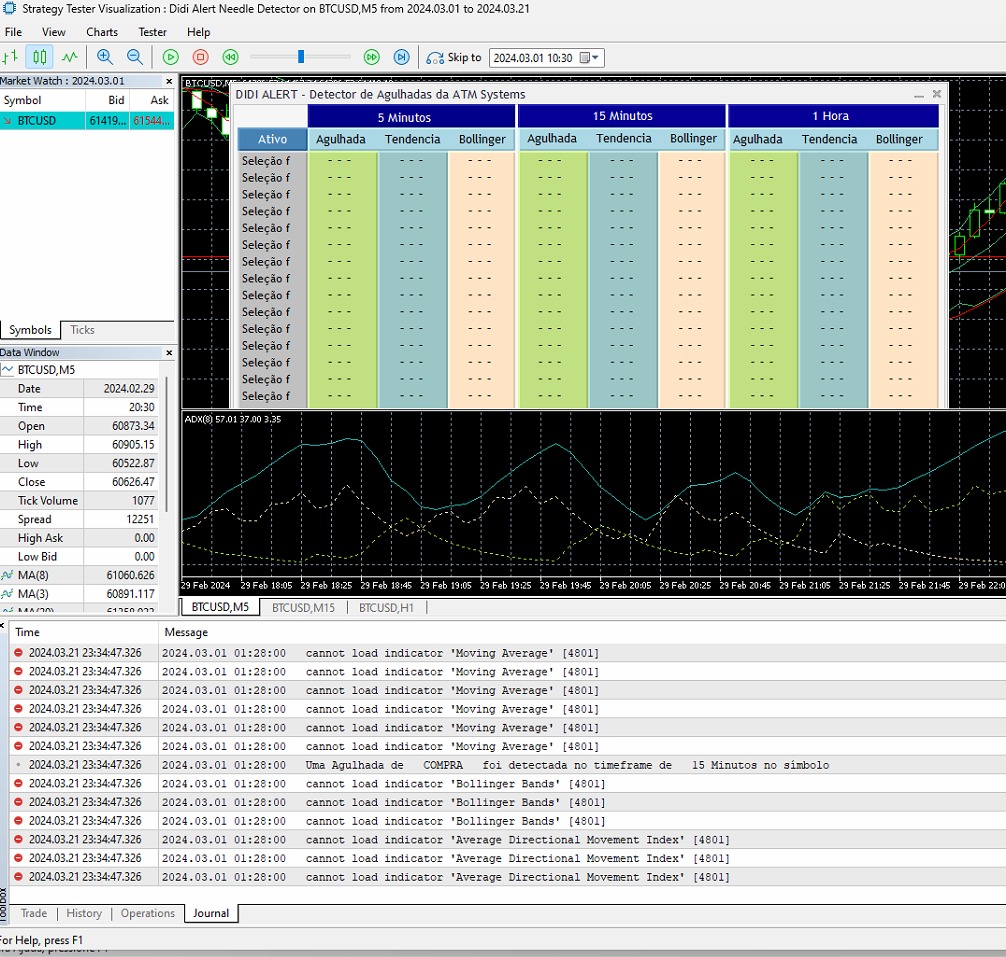Open the BTCUSD,H1 chart tab
1006x957 pixels.
[x=386, y=607]
